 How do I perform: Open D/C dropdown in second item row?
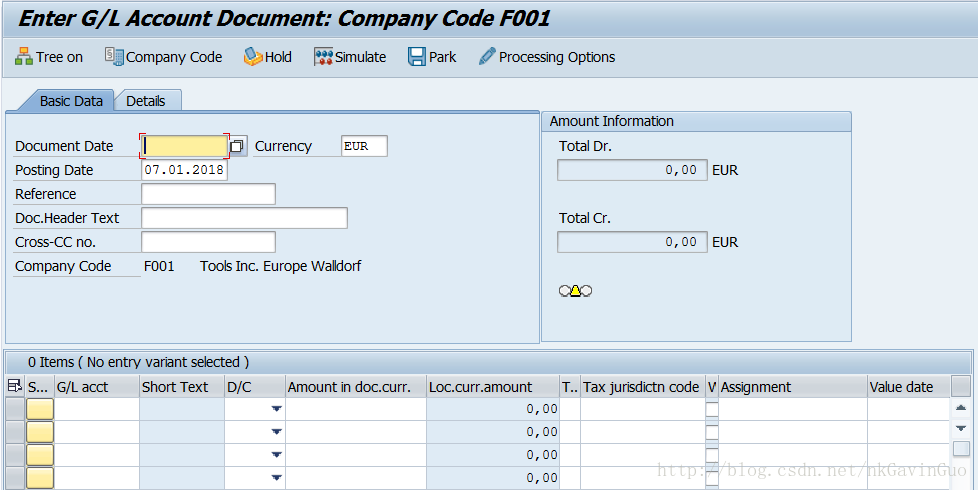click(276, 432)
